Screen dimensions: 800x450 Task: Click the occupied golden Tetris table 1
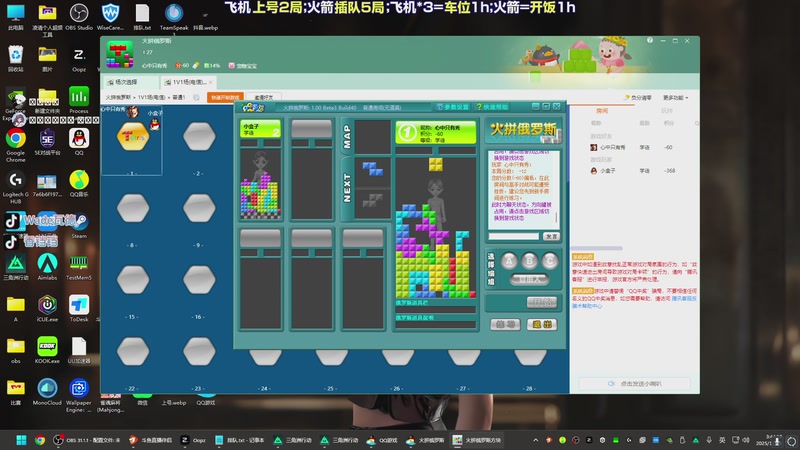tap(133, 137)
